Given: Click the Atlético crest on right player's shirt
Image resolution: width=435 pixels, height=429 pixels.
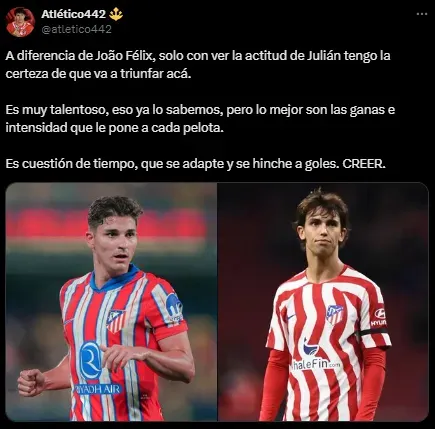Looking at the screenshot, I should click(334, 314).
